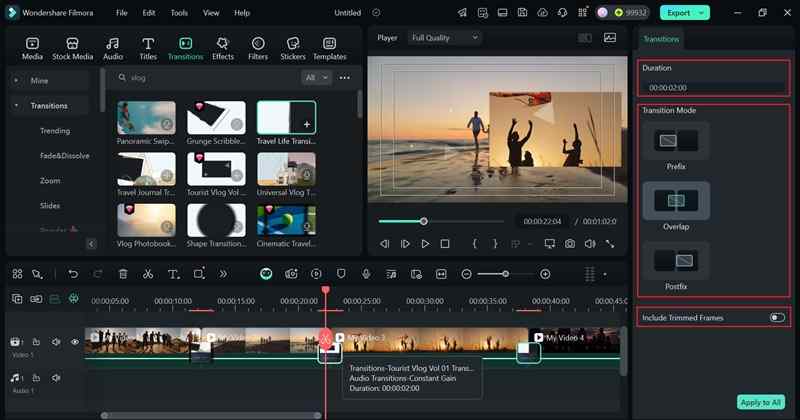The width and height of the screenshot is (800, 420).
Task: Take a snapshot with camera icon
Action: coord(570,244)
